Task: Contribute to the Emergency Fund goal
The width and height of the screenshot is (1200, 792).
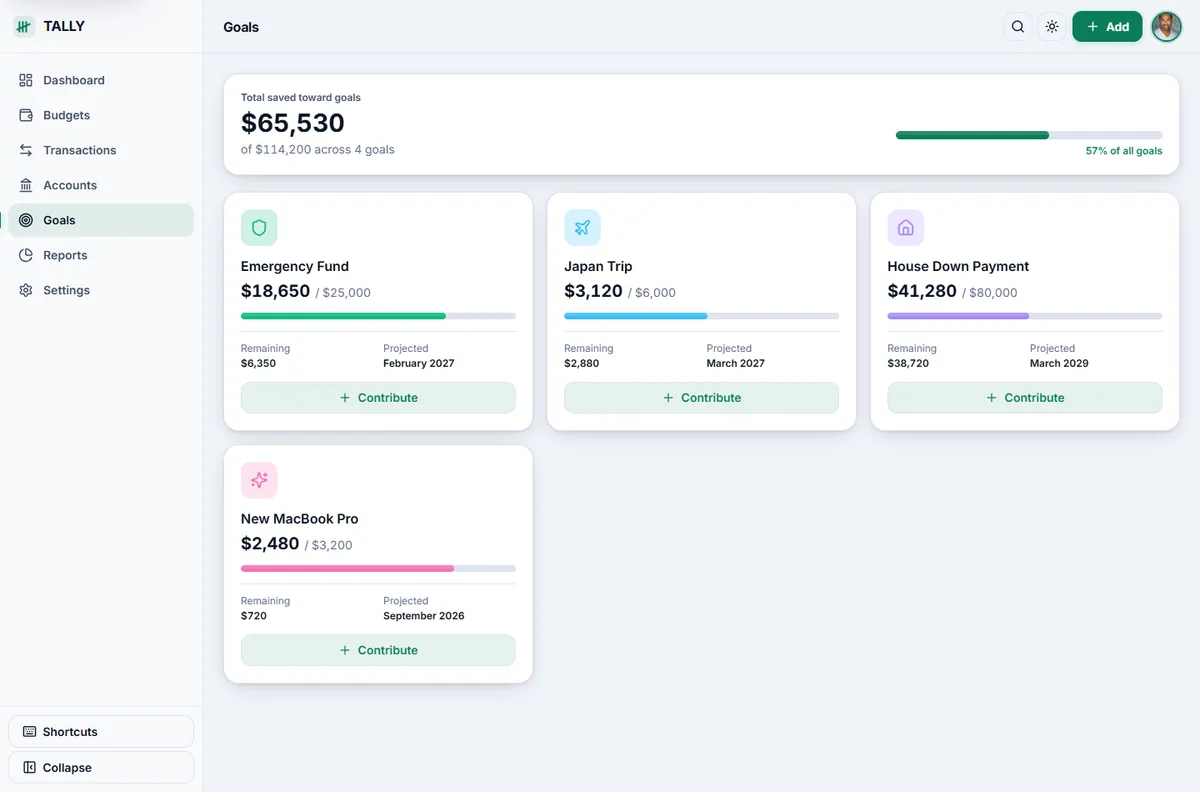Action: tap(378, 398)
